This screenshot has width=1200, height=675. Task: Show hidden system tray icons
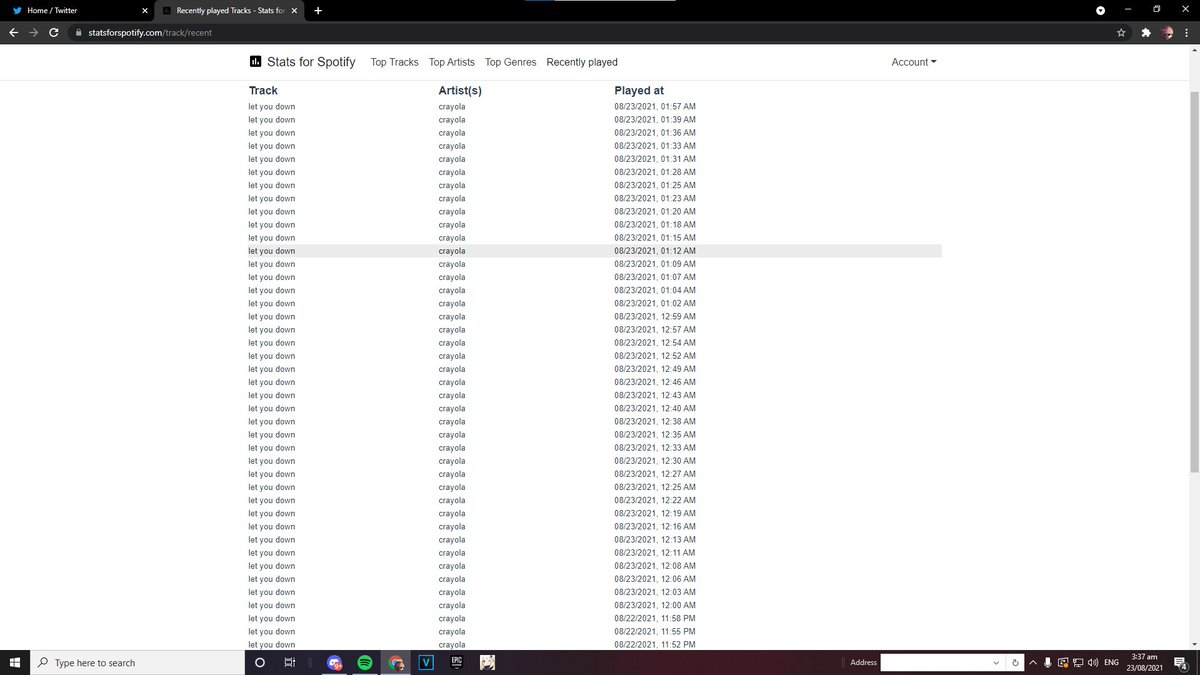pyautogui.click(x=1032, y=663)
